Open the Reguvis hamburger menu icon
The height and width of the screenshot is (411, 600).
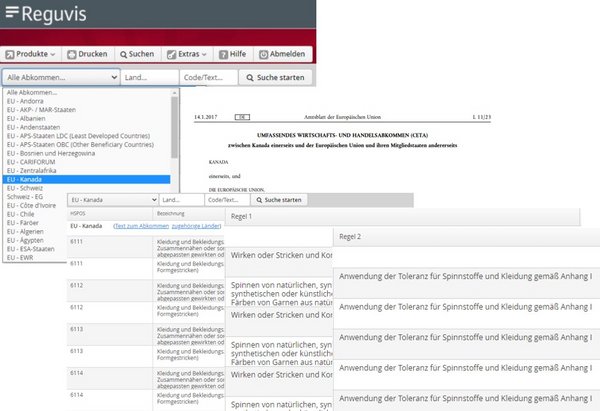[12, 12]
